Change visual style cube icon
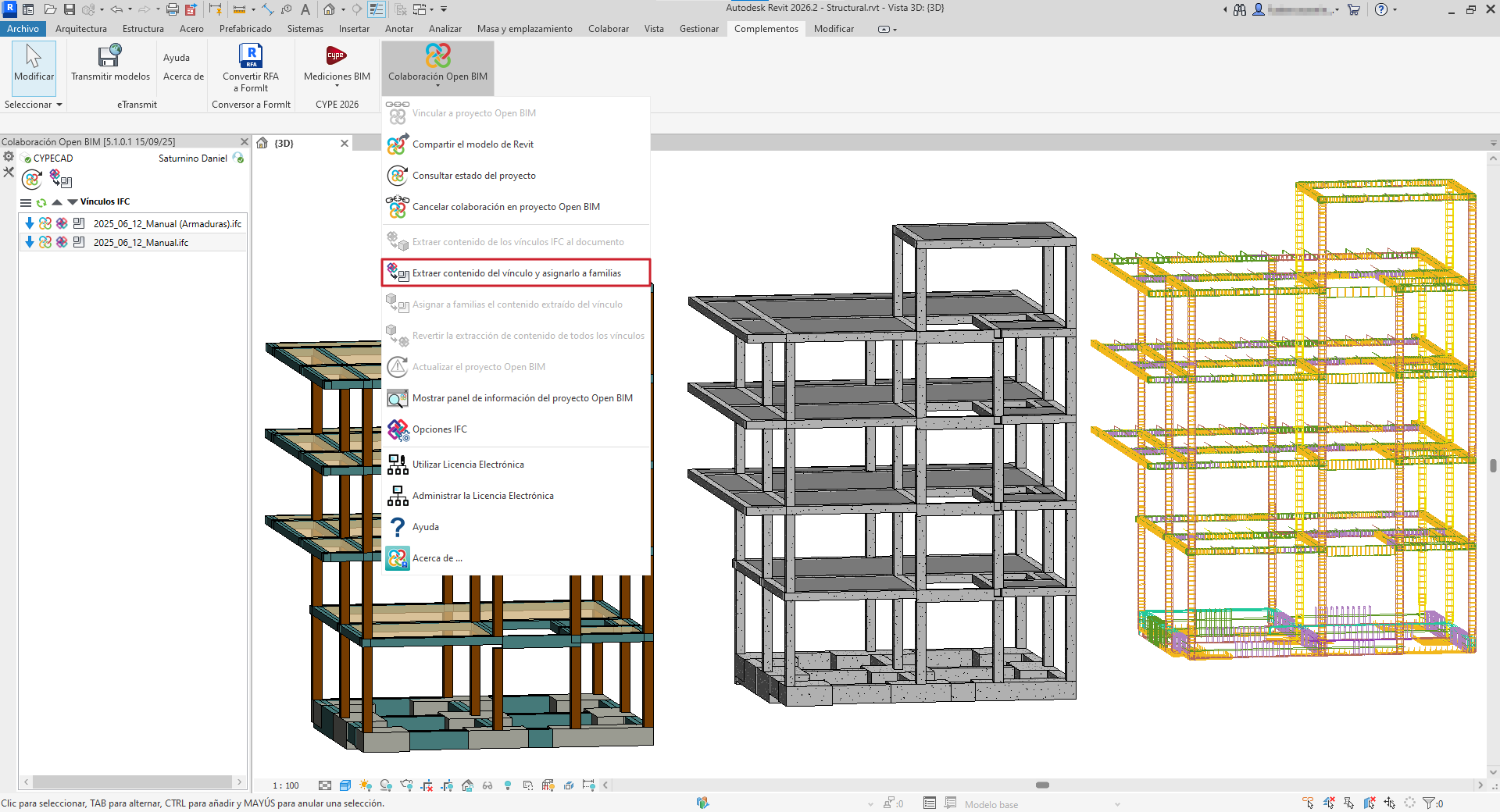The width and height of the screenshot is (1500, 812). pos(345,785)
